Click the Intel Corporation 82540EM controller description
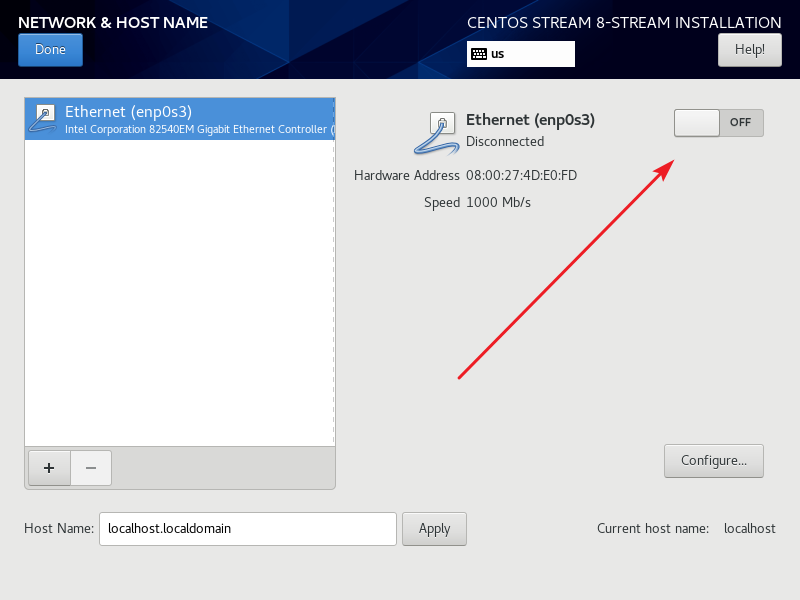Image resolution: width=800 pixels, height=600 pixels. (199, 129)
